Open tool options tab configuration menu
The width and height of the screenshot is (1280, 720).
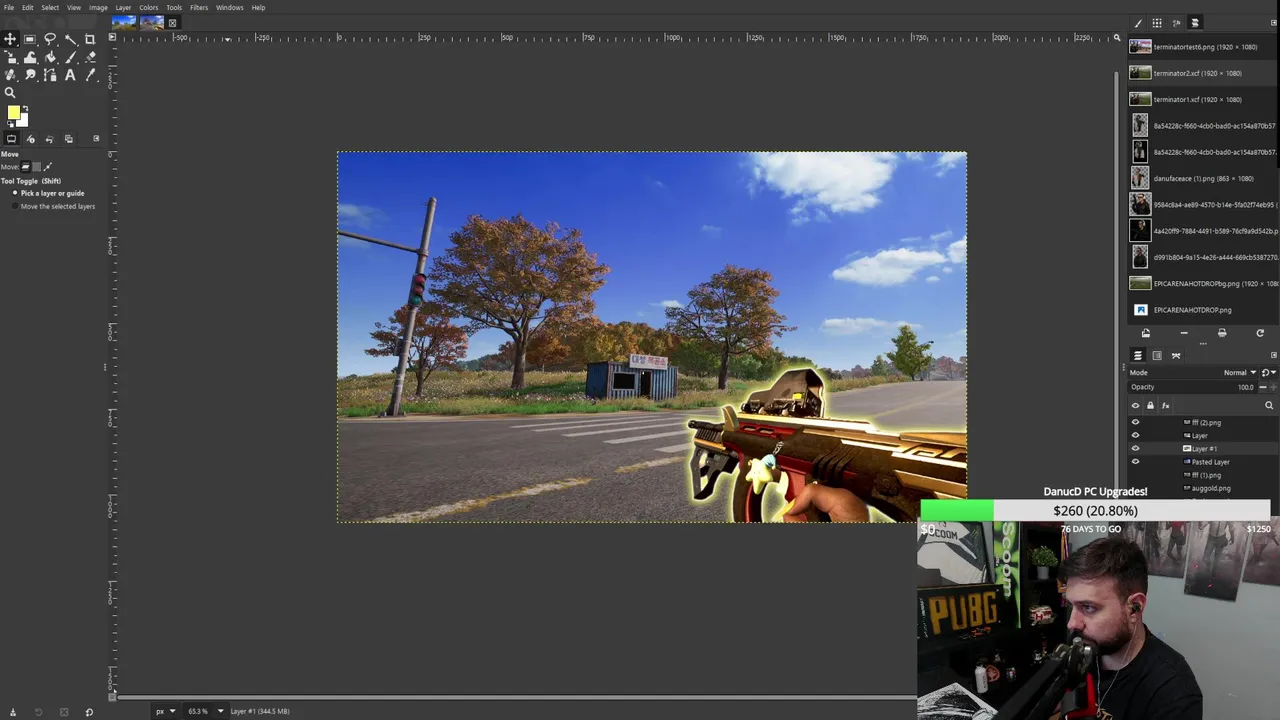[x=96, y=138]
